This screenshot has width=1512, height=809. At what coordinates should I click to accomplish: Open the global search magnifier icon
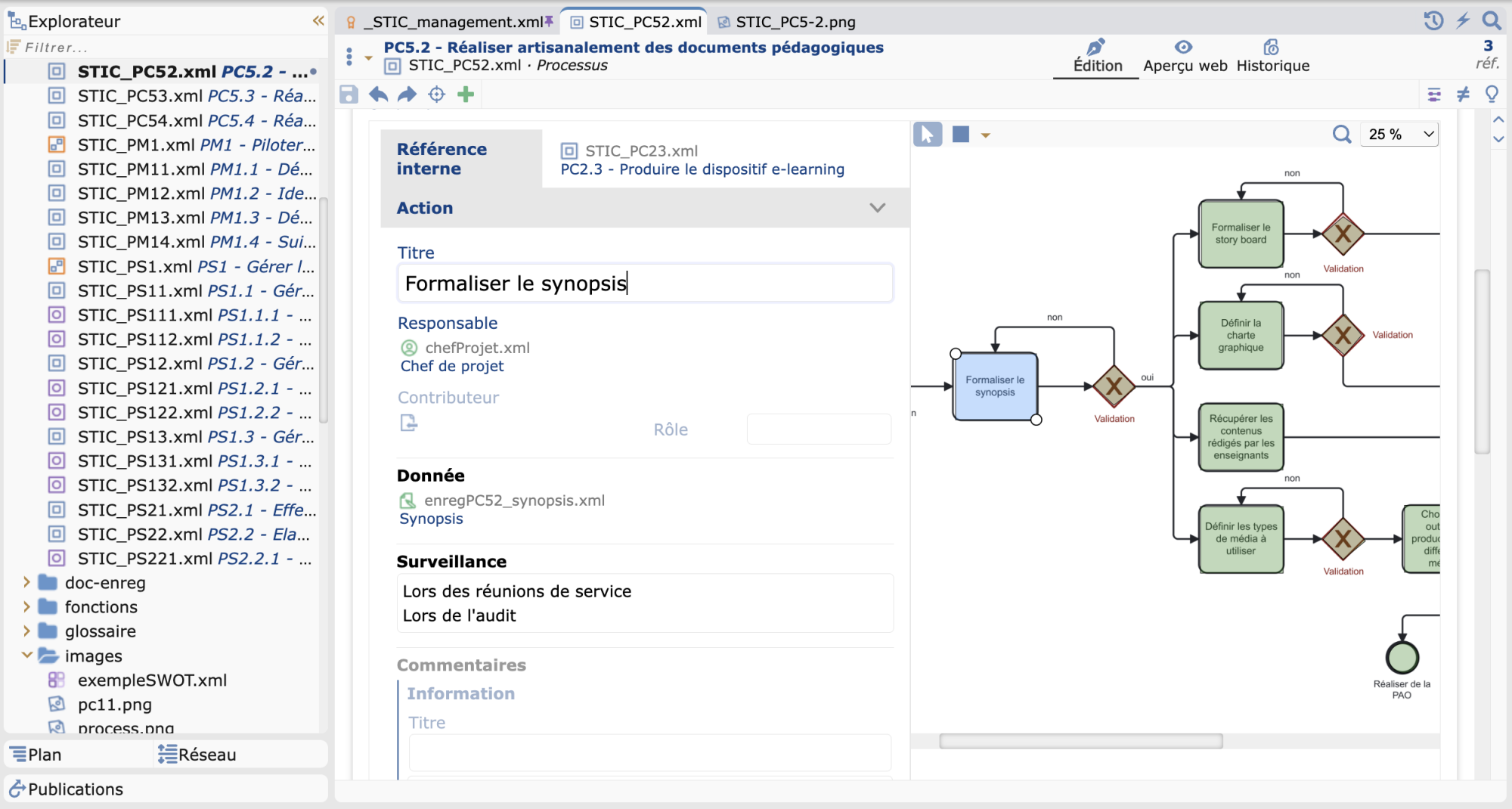tap(1491, 21)
